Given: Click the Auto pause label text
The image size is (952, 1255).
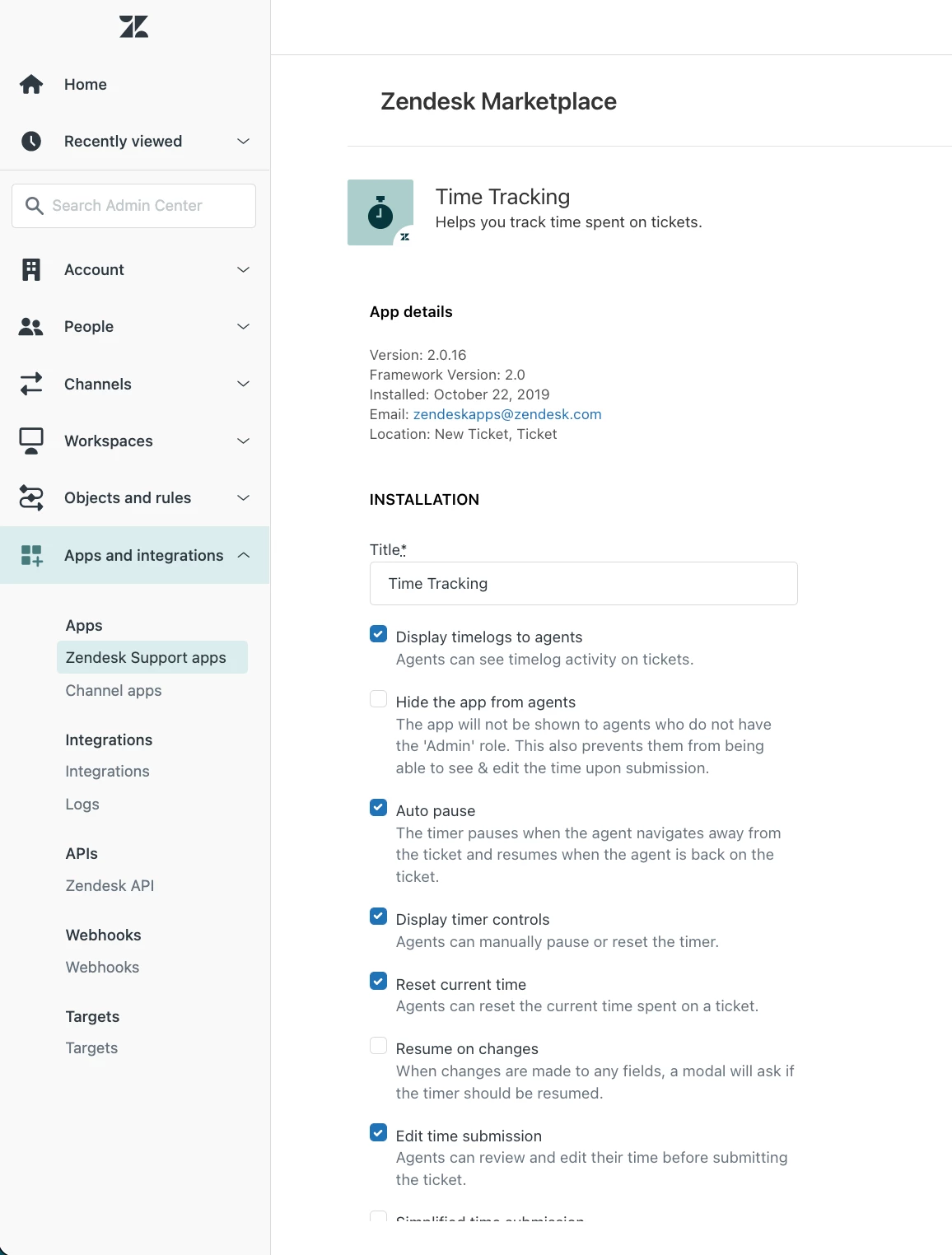Looking at the screenshot, I should click(436, 811).
